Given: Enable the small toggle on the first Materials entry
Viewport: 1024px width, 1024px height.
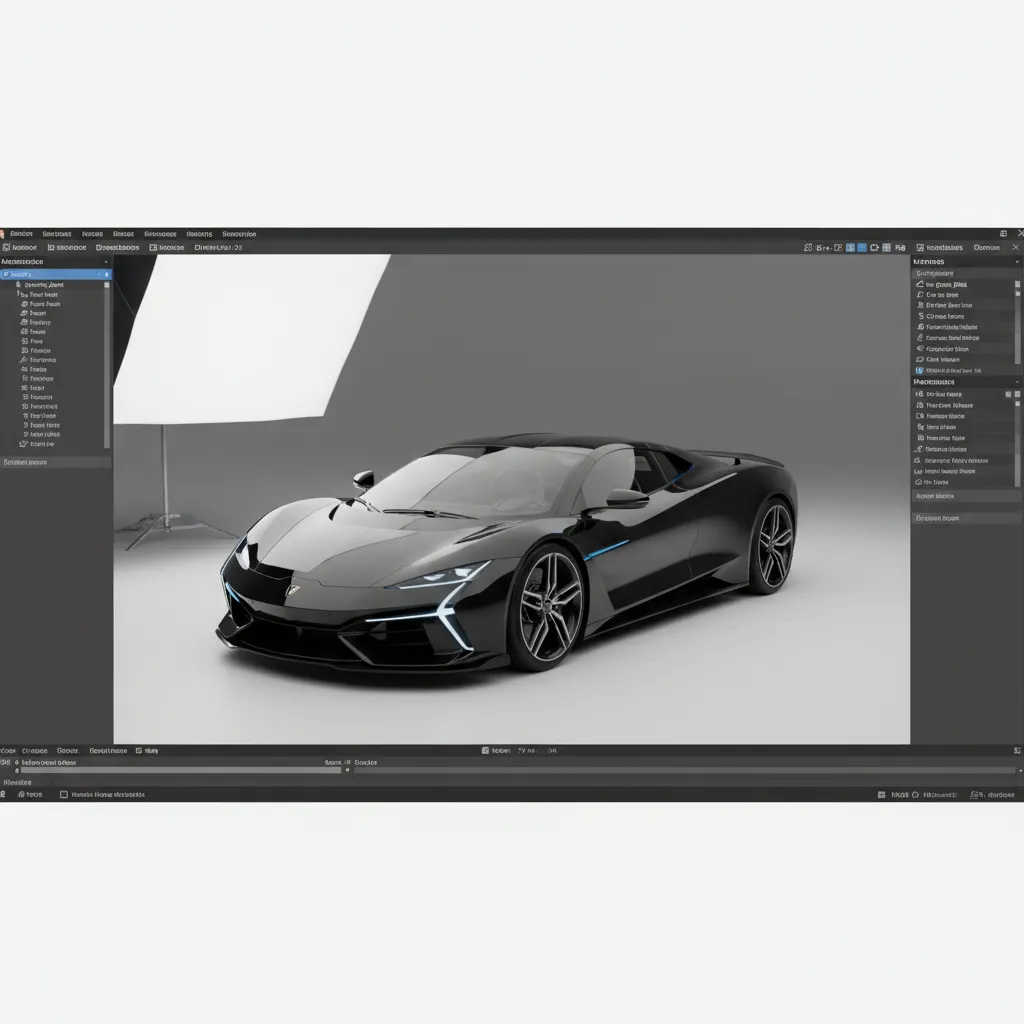Looking at the screenshot, I should coord(1008,393).
